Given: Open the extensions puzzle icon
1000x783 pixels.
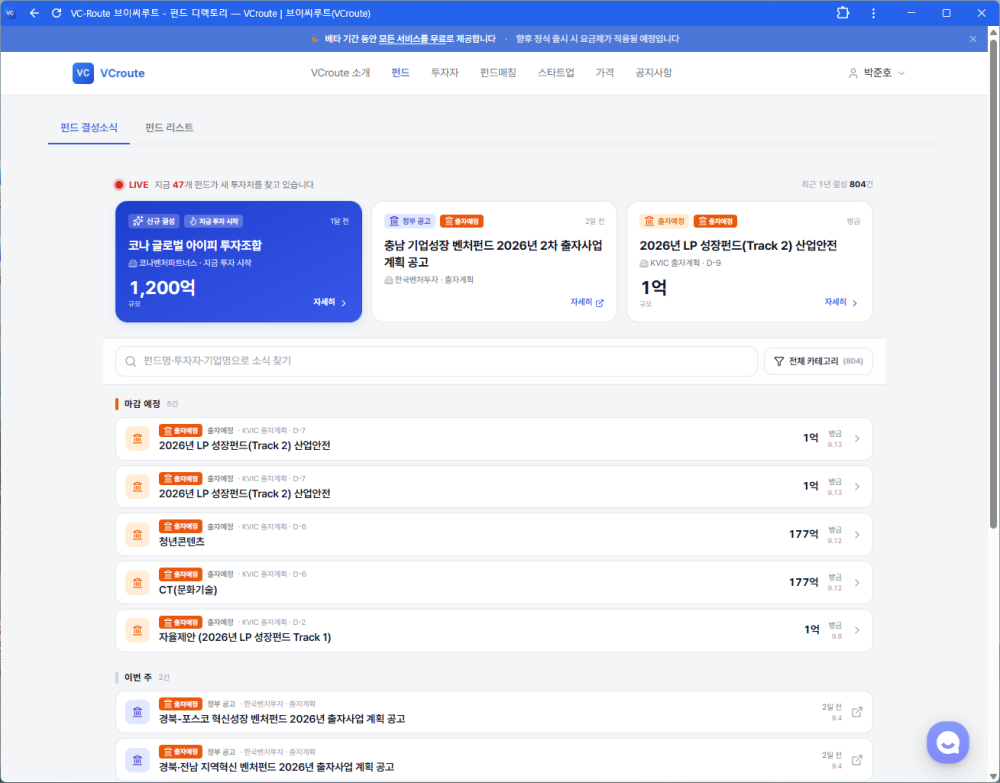Looking at the screenshot, I should [x=842, y=13].
